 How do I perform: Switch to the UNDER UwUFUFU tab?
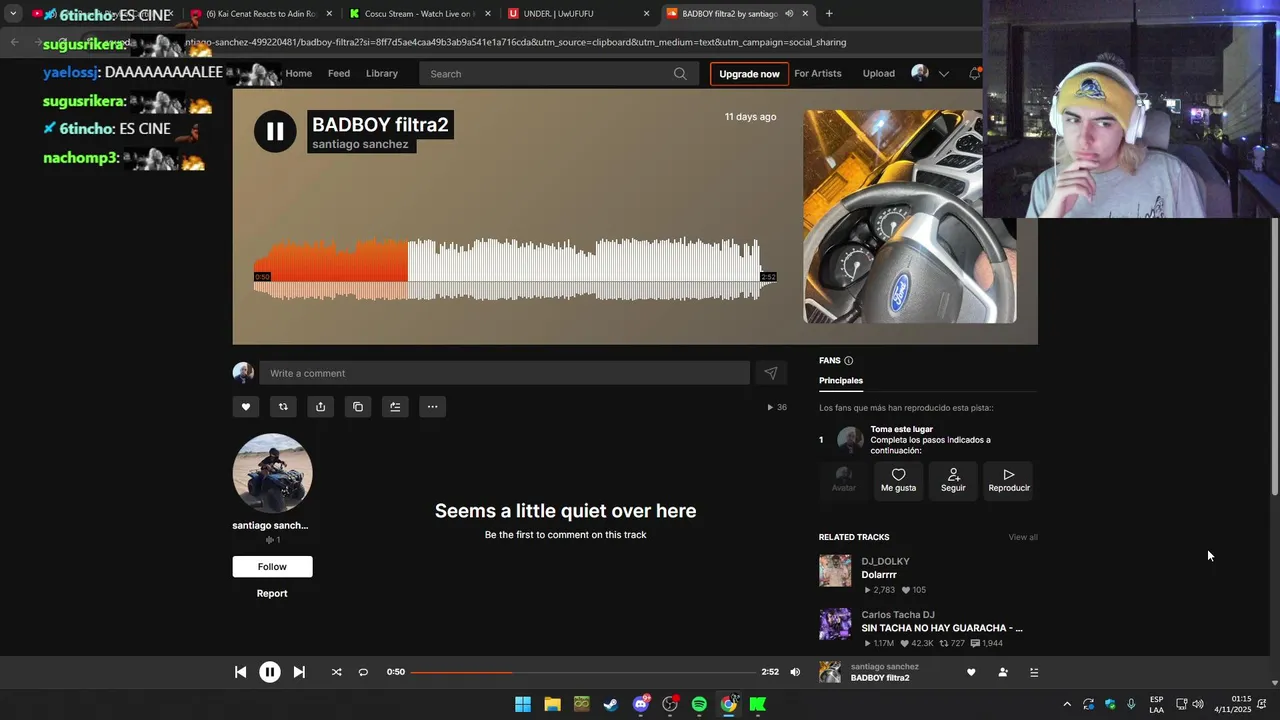pyautogui.click(x=577, y=14)
